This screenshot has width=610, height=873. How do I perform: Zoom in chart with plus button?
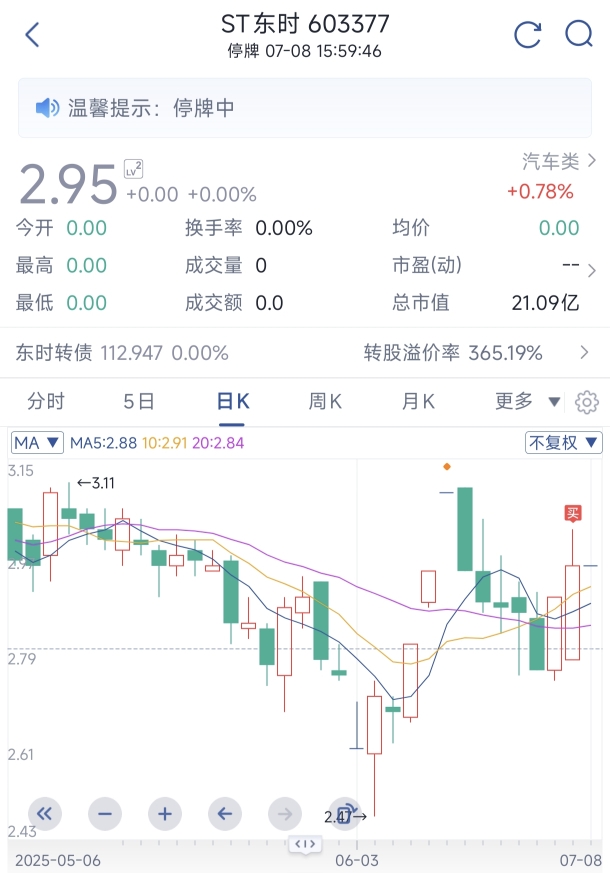tap(165, 814)
